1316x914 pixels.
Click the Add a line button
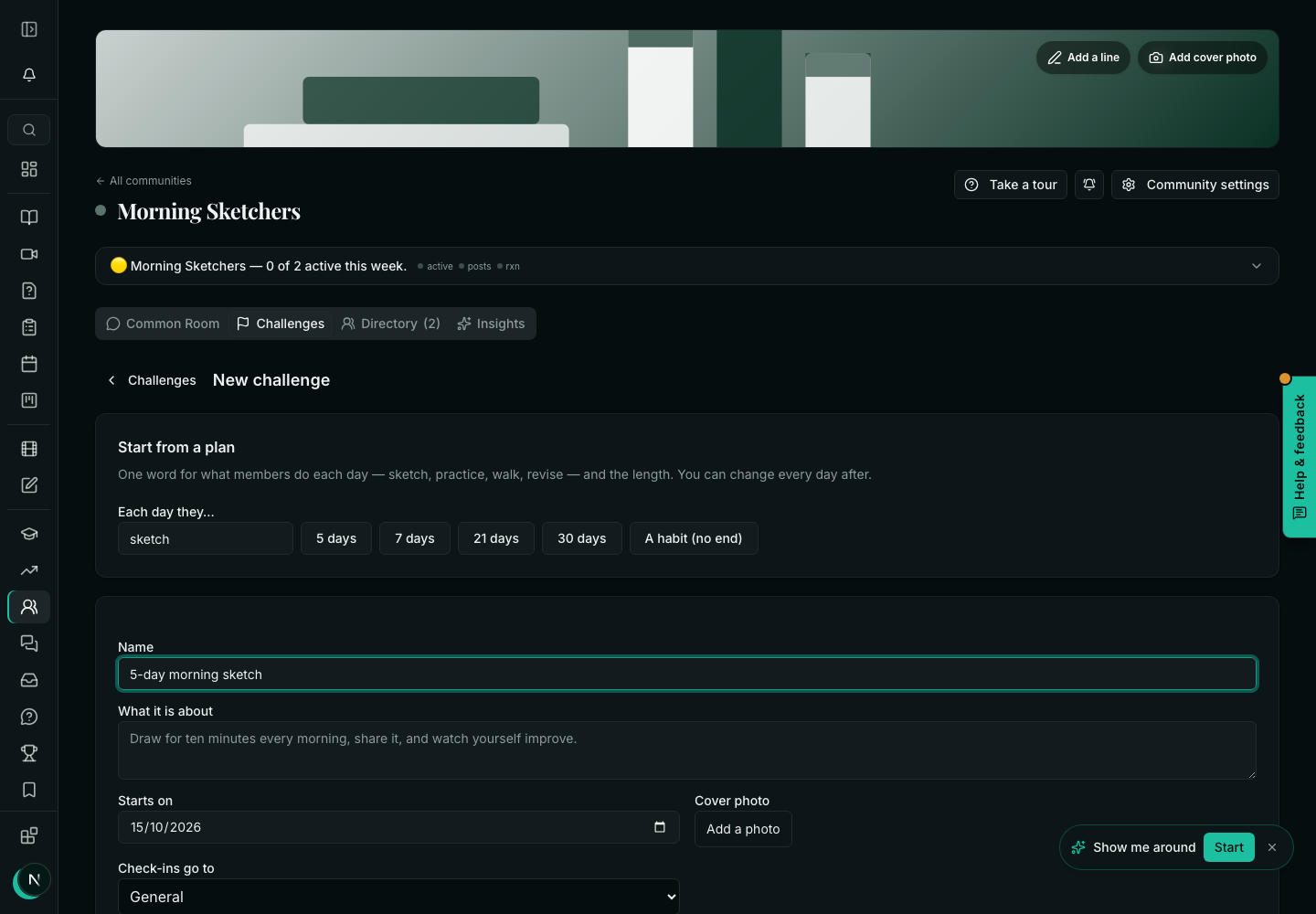pos(1084,58)
